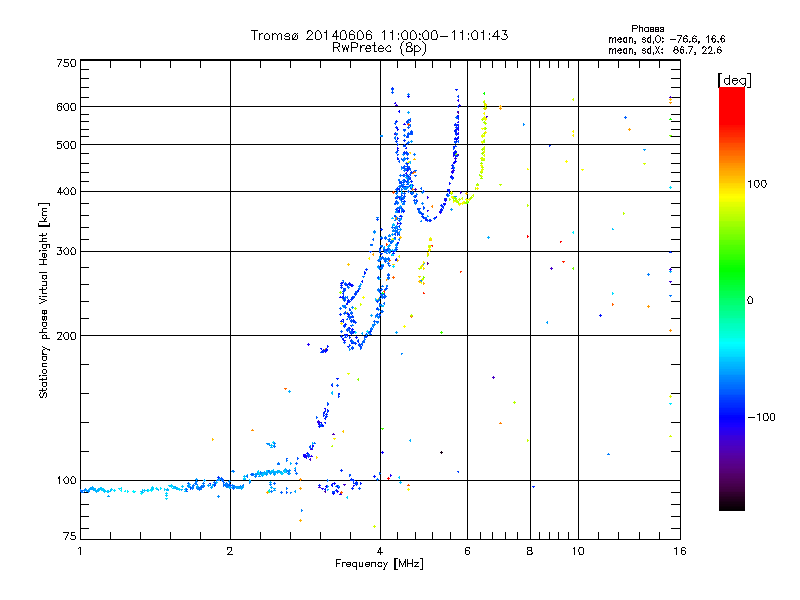800x600 pixels.
Task: Click x-axis tick label '10'
Action: pos(578,551)
